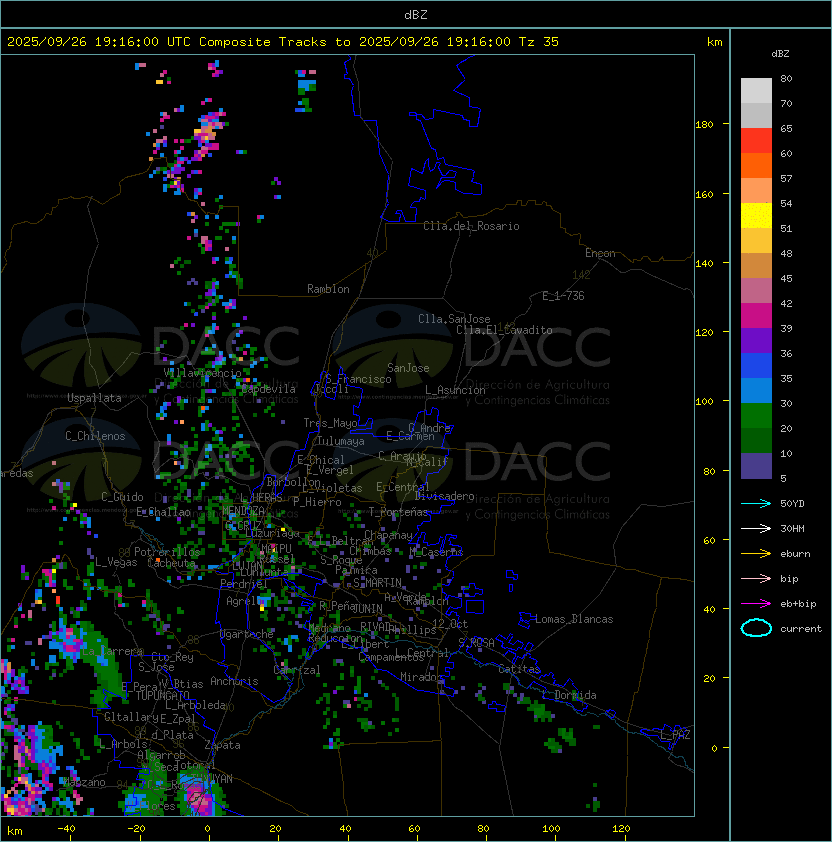Click the Tres_Mayo map label
The width and height of the screenshot is (832, 842).
(x=330, y=423)
